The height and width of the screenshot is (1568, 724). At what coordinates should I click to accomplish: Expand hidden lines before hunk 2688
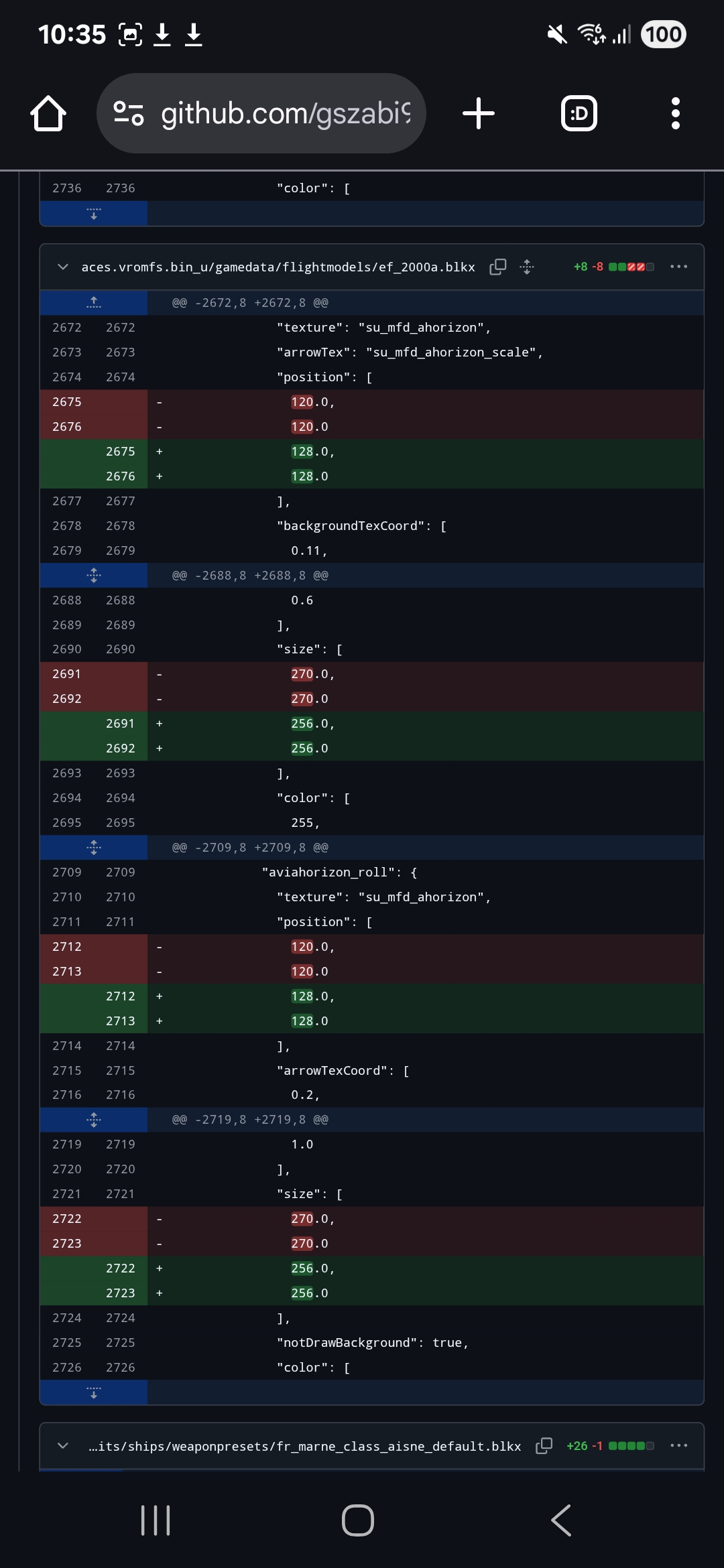click(94, 575)
